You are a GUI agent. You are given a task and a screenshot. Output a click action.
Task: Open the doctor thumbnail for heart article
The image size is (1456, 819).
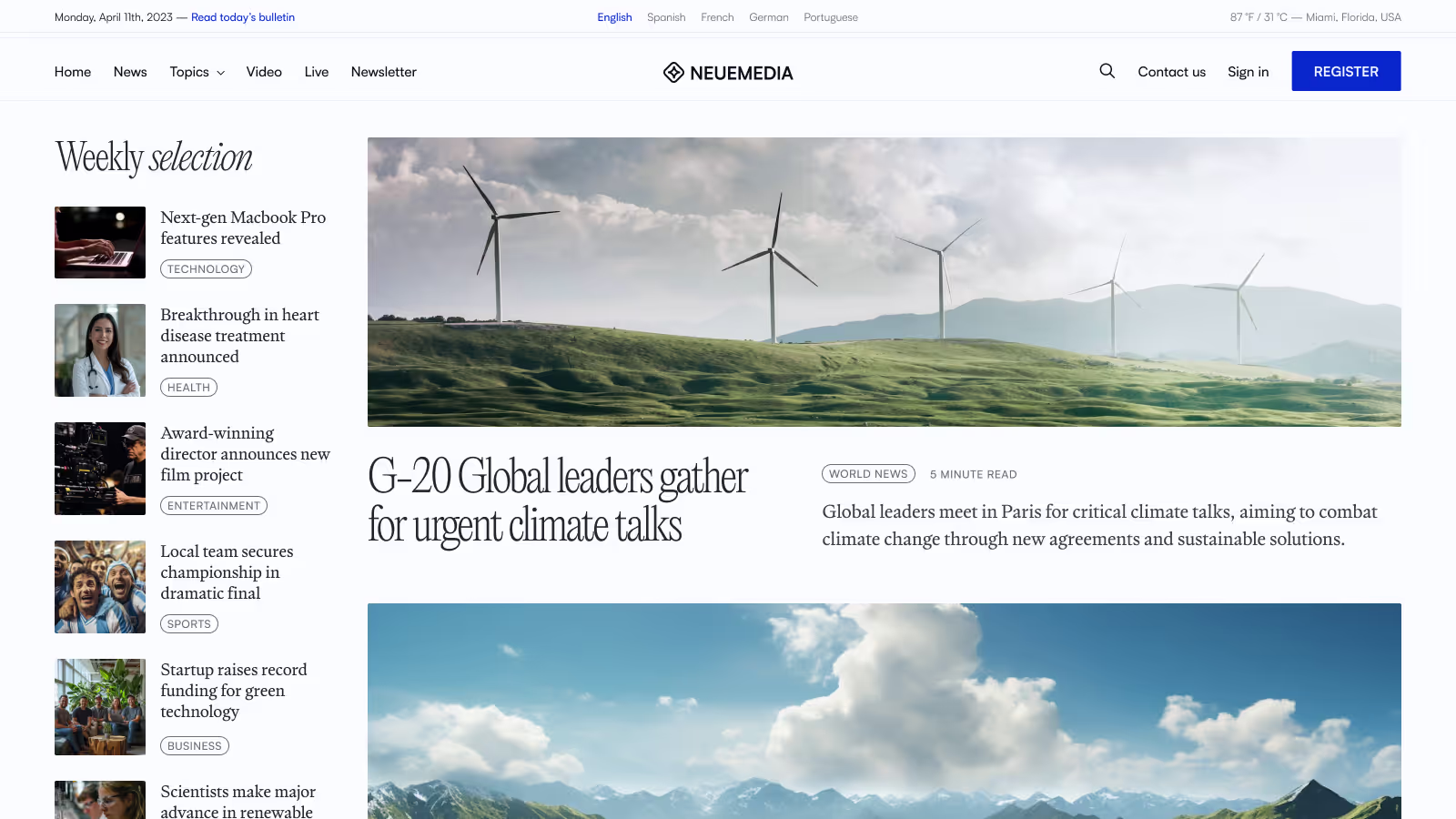coord(100,350)
